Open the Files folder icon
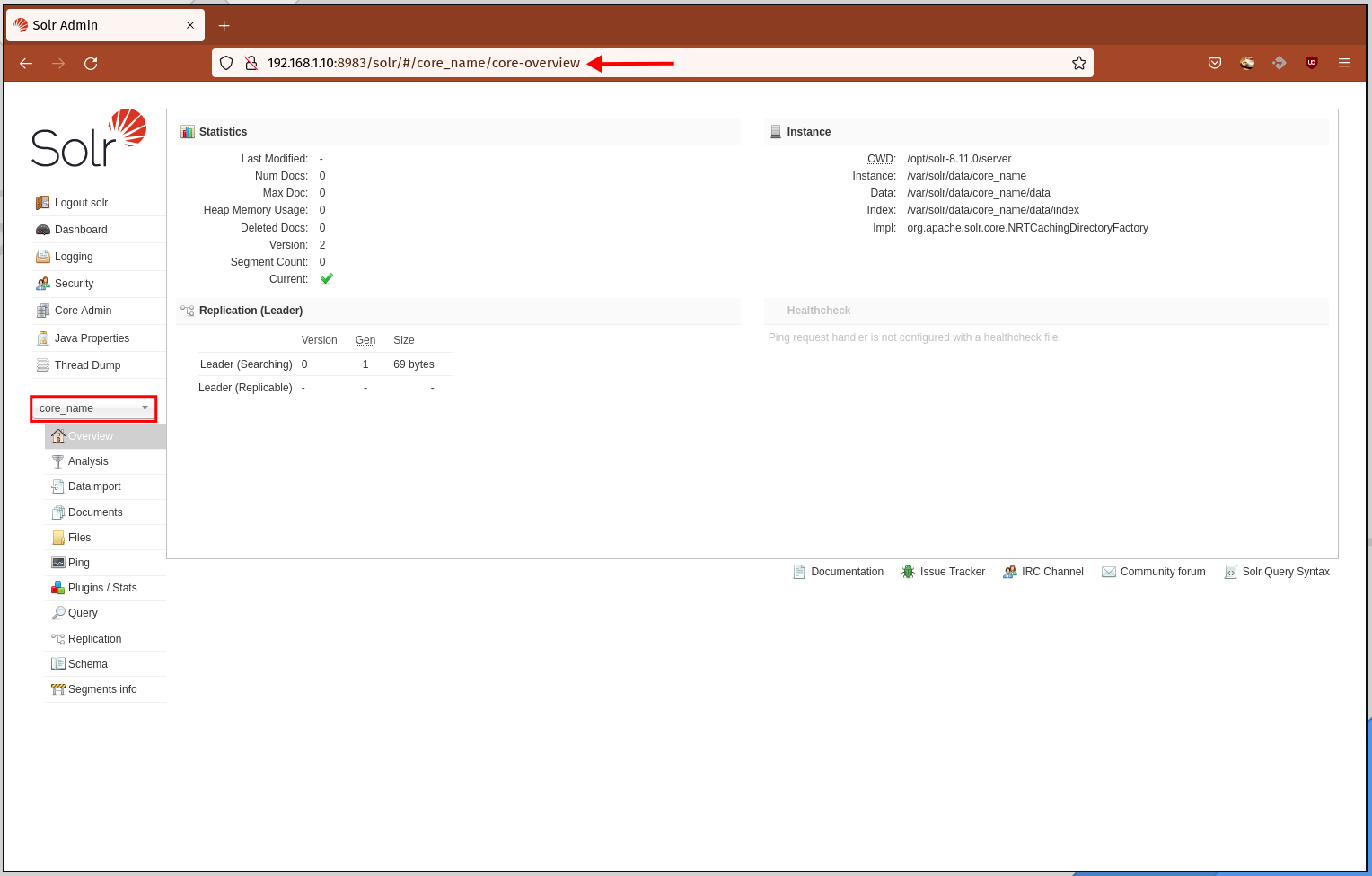Image resolution: width=1372 pixels, height=876 pixels. point(58,538)
